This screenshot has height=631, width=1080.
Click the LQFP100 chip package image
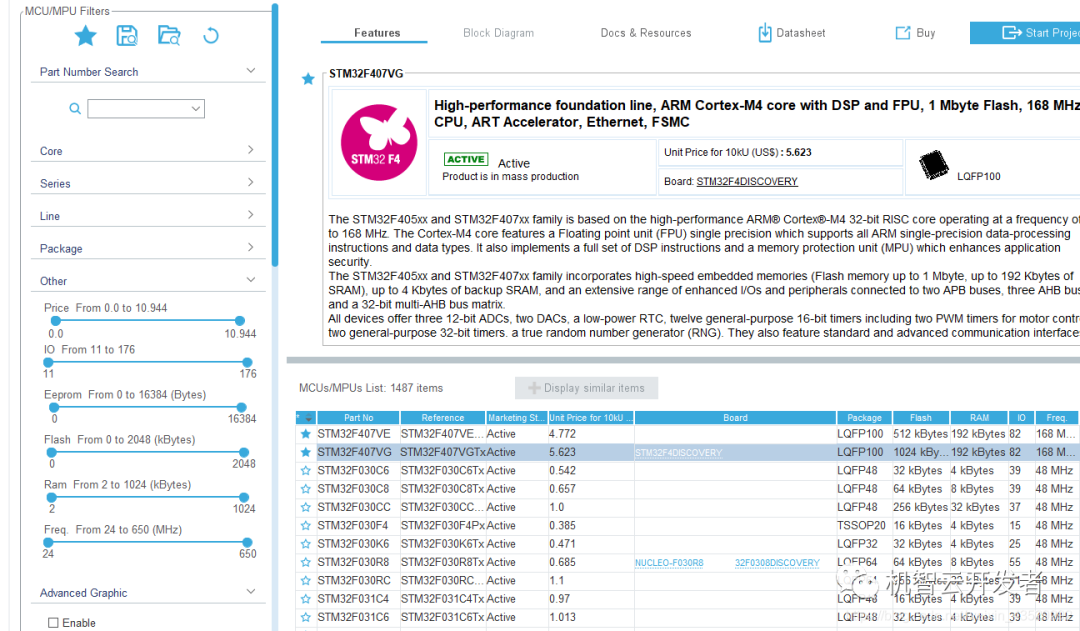(933, 166)
